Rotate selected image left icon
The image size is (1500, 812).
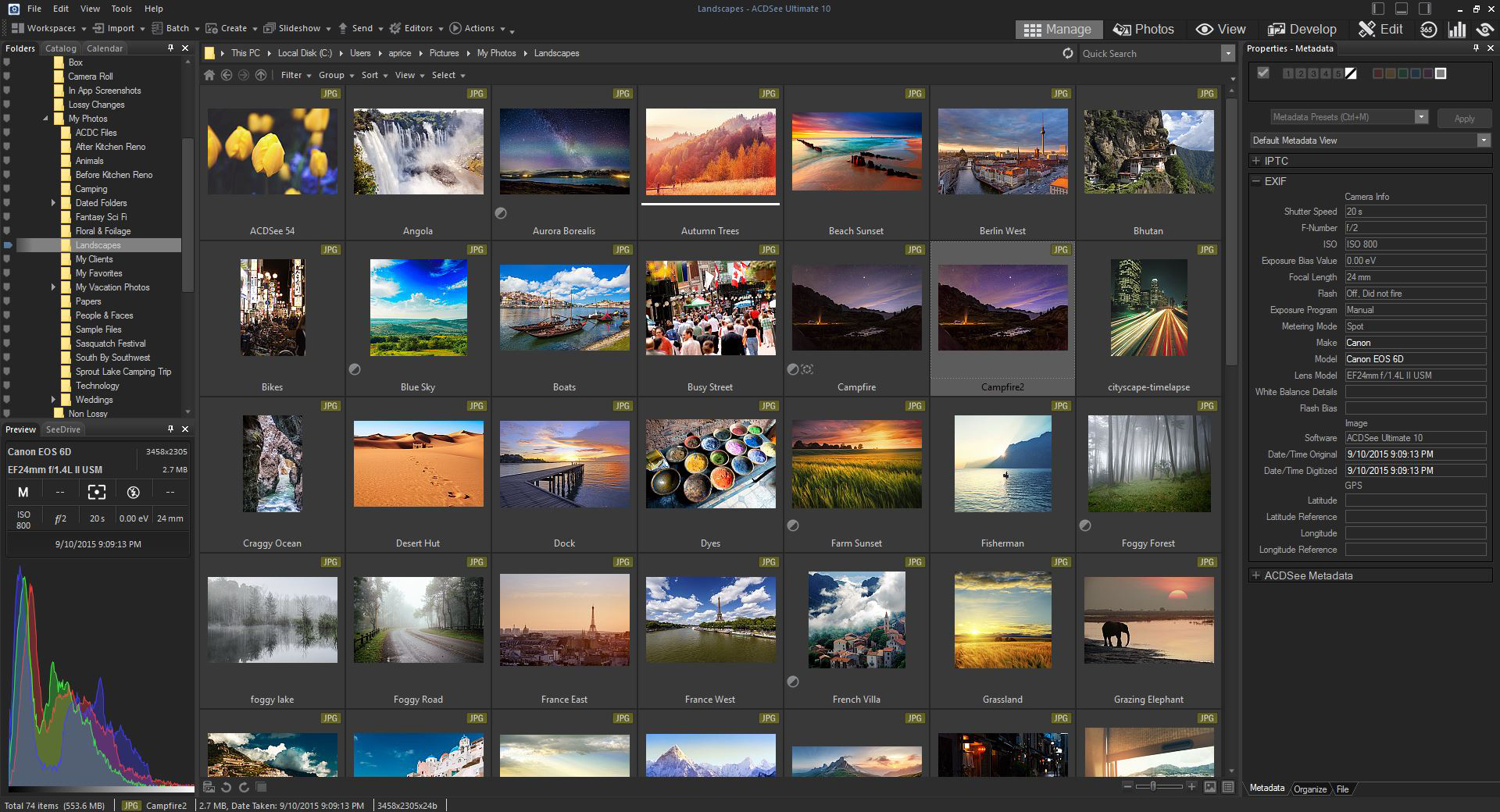pos(227,787)
